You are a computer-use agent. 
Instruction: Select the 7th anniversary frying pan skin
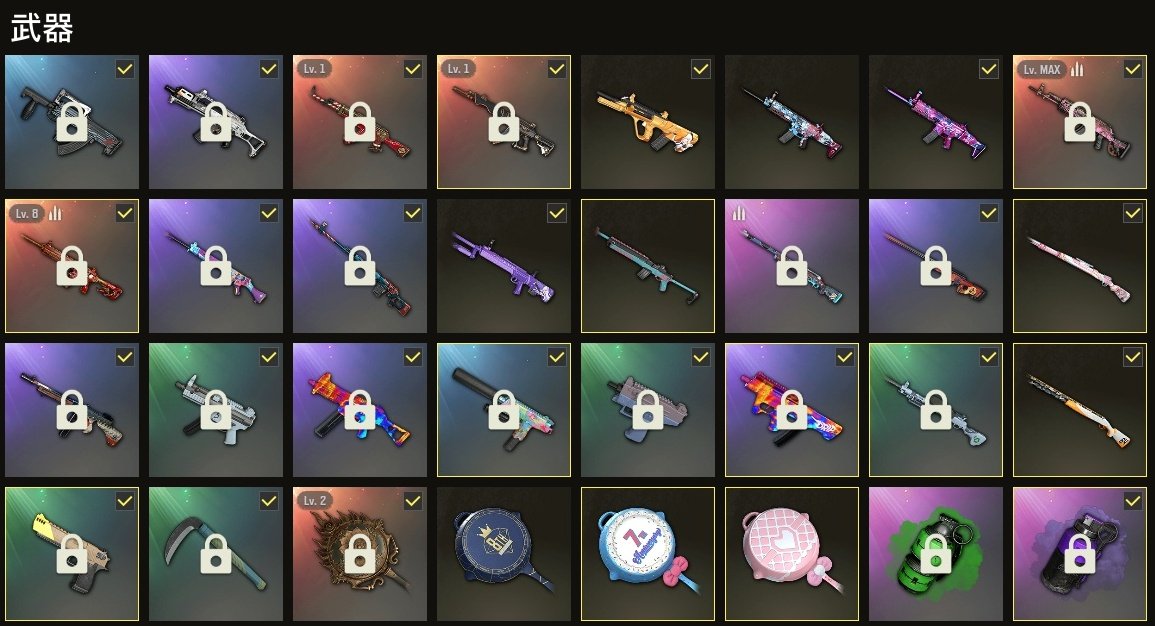pos(647,554)
